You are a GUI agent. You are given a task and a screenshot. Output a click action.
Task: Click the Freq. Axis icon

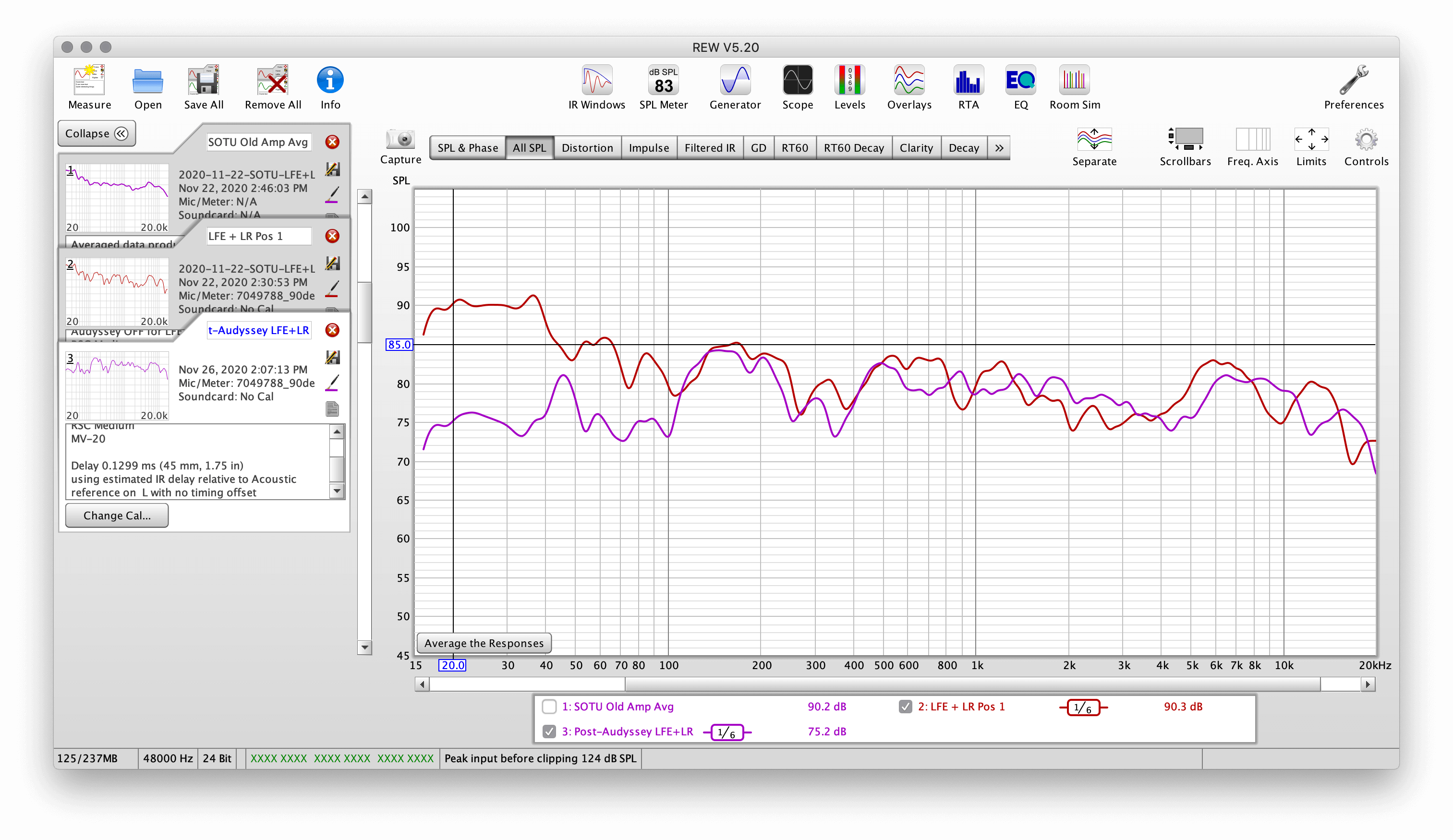(x=1252, y=140)
